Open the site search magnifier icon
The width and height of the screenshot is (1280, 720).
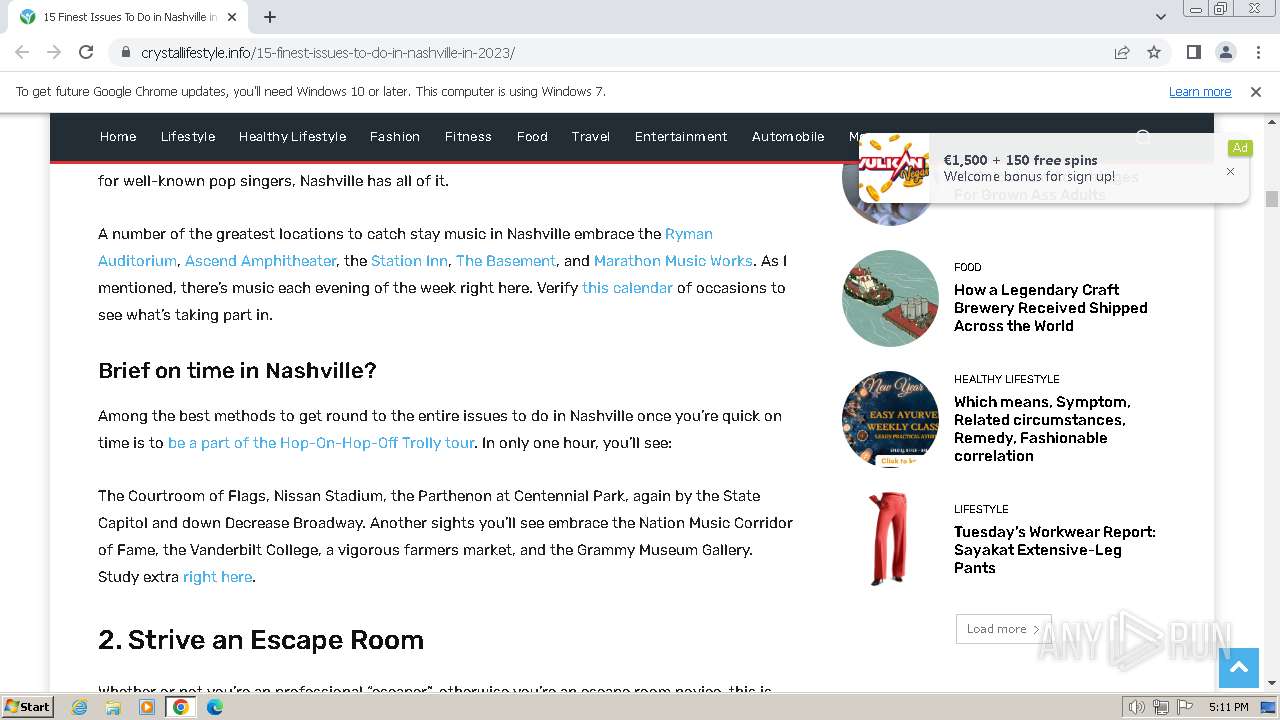click(1143, 137)
